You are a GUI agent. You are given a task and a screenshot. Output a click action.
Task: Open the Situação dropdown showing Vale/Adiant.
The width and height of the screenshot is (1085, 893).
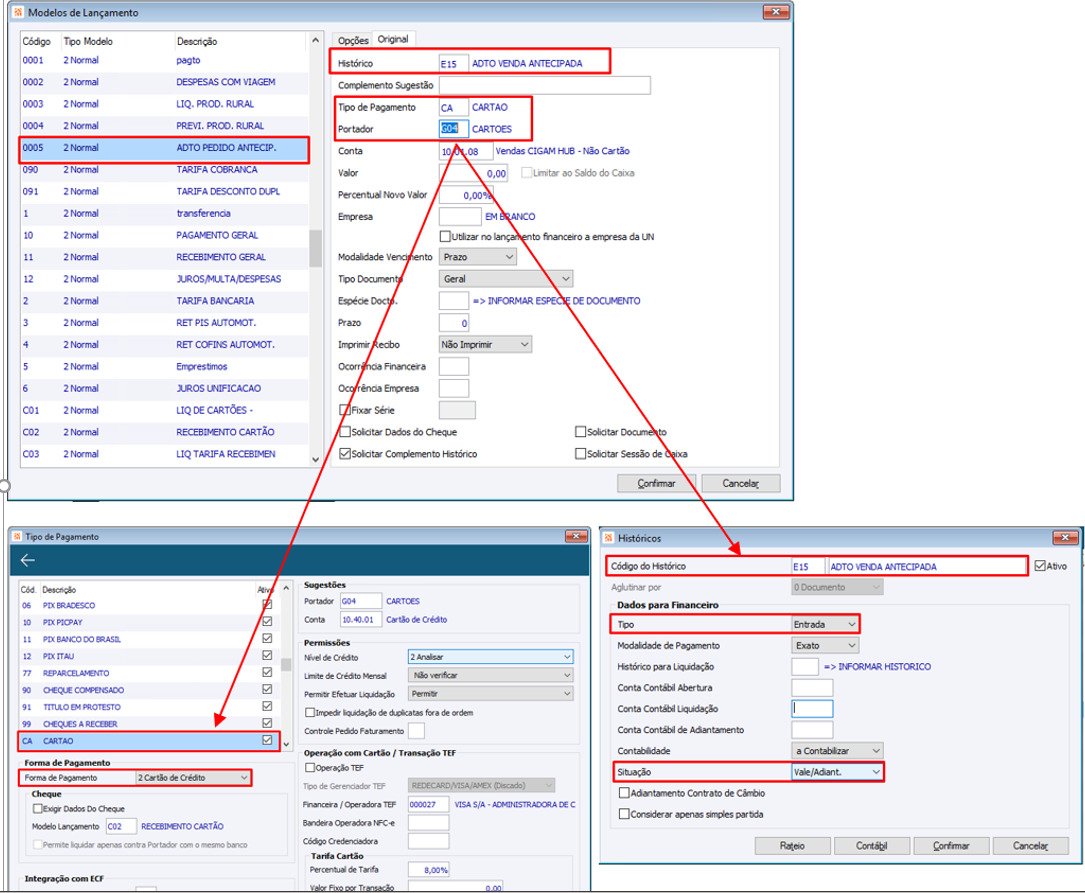837,772
